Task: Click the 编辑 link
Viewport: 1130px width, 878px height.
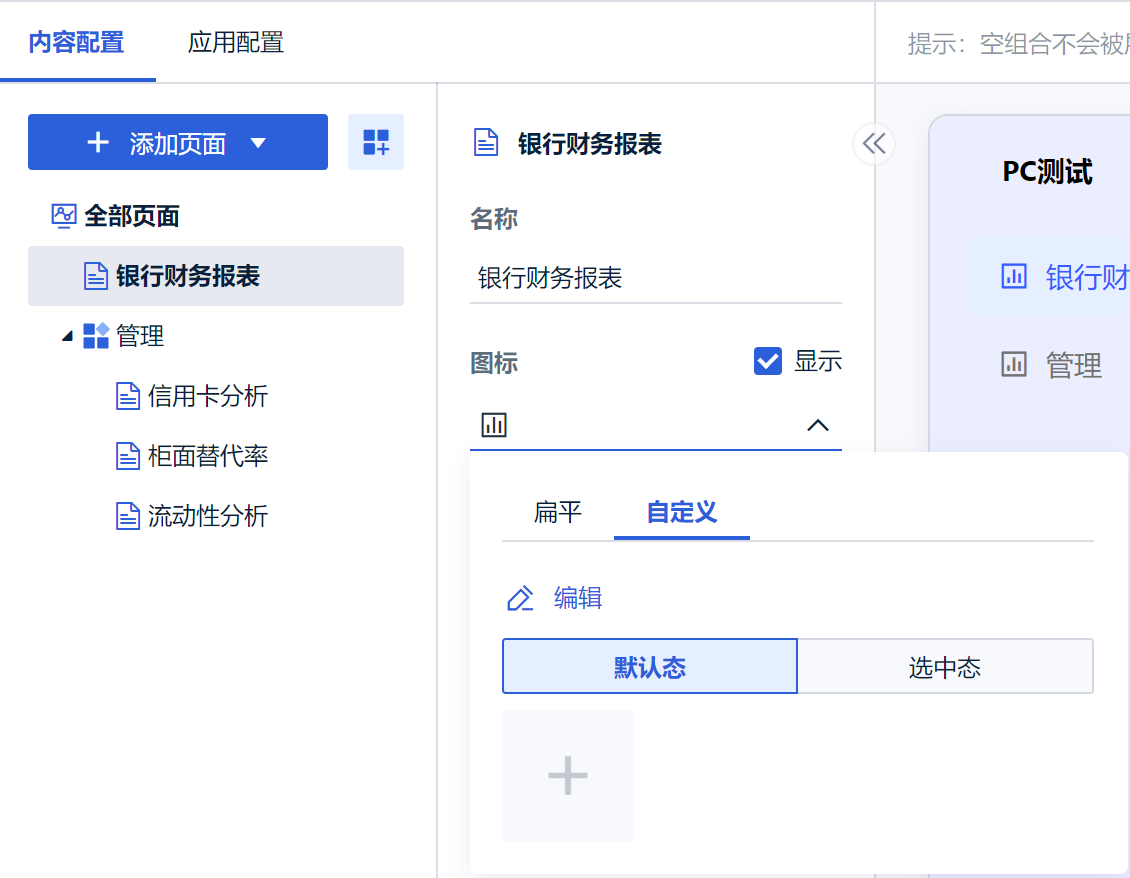Action: coord(578,599)
